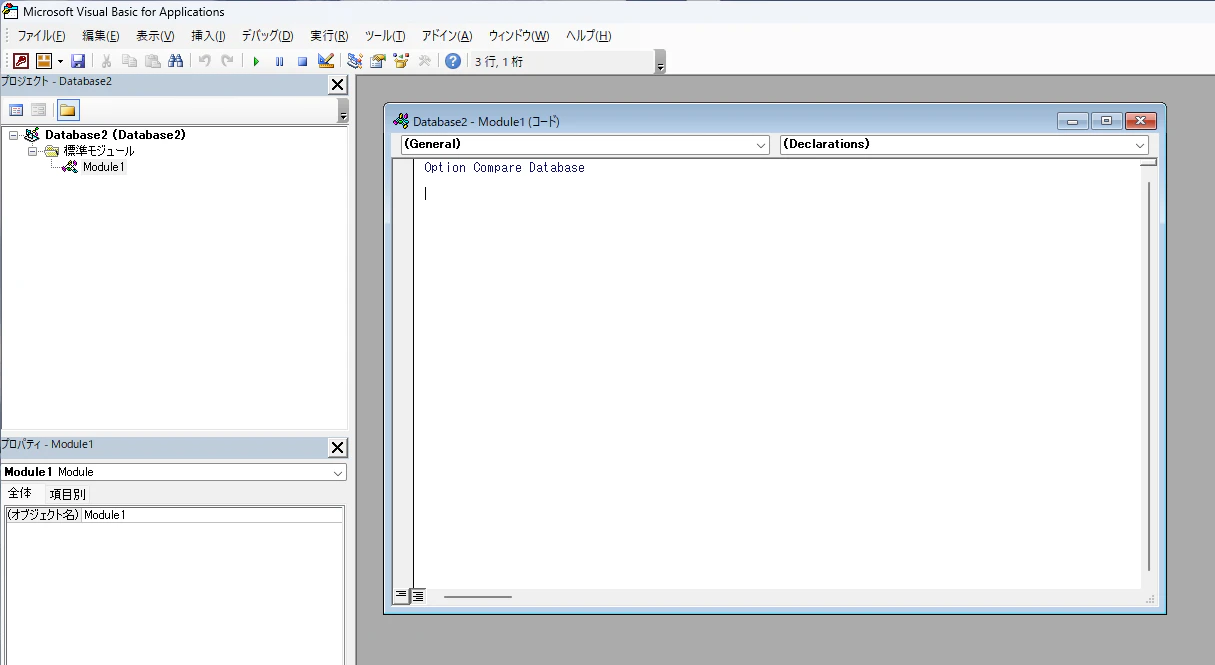The width and height of the screenshot is (1215, 665).
Task: Close the プロジェクト - Database2 pane
Action: [338, 85]
